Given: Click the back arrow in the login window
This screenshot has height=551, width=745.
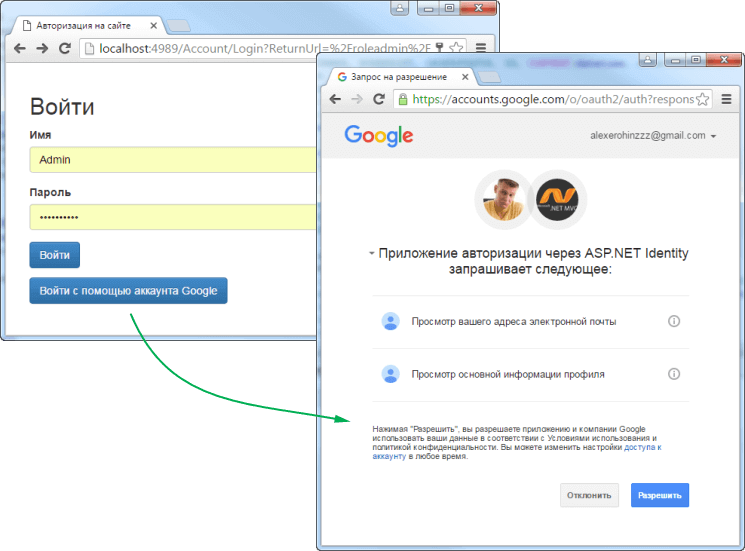Looking at the screenshot, I should click(x=19, y=48).
